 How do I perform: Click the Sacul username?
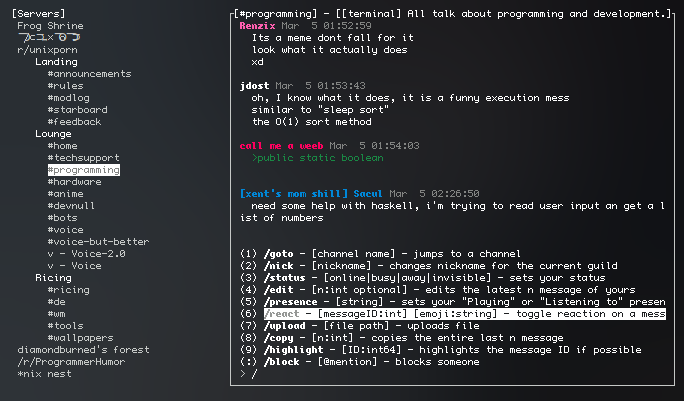368,193
